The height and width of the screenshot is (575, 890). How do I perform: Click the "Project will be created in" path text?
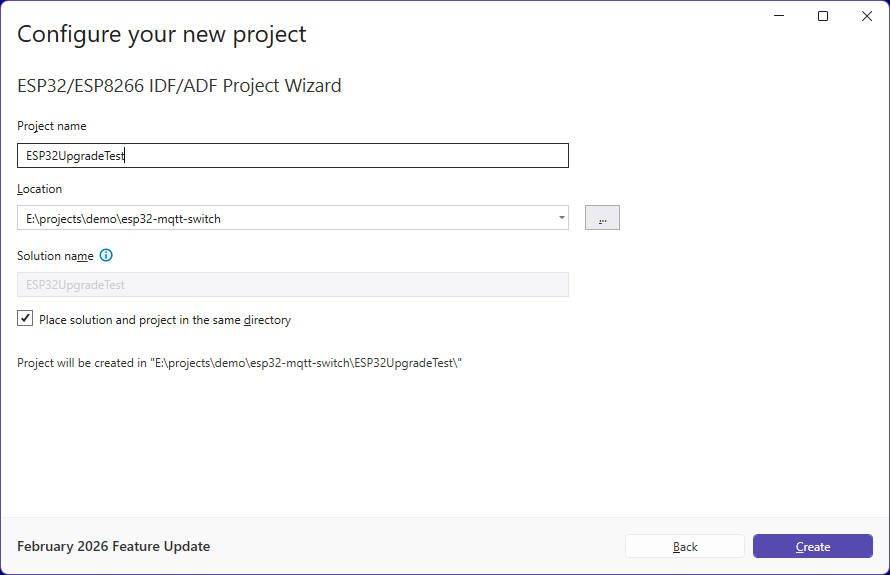coord(239,363)
